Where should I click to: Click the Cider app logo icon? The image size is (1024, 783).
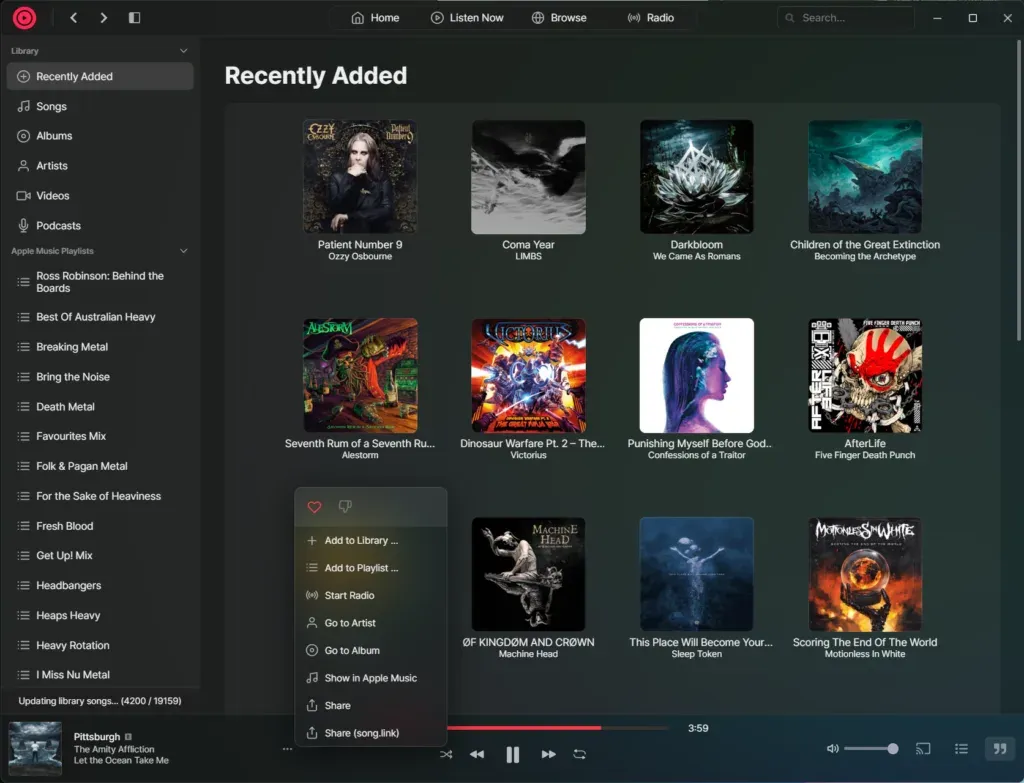click(24, 18)
